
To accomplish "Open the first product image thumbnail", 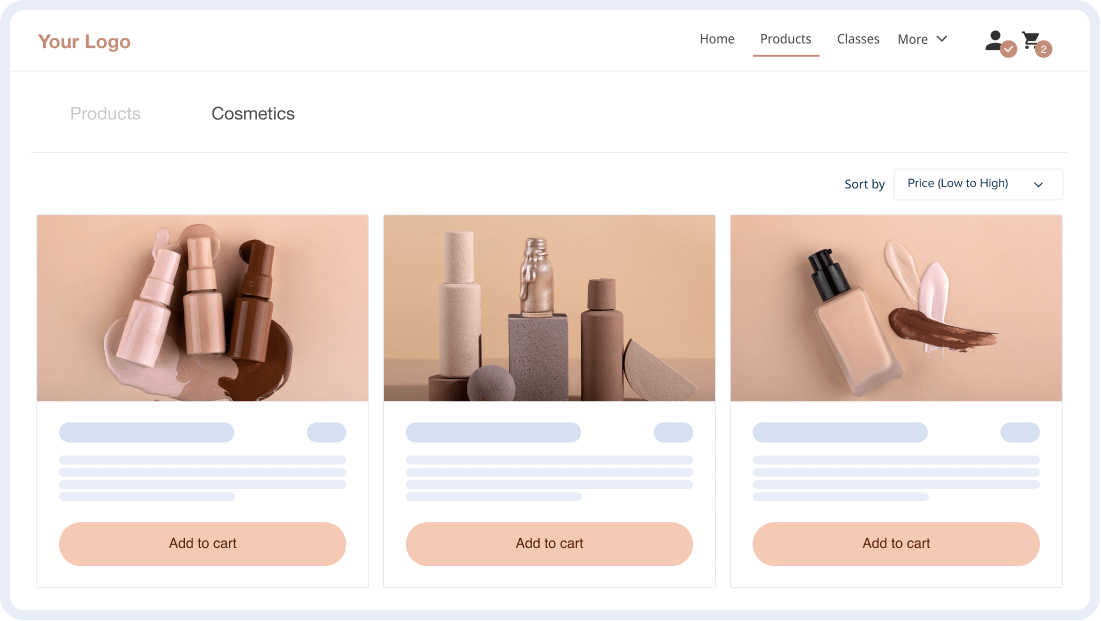I will (202, 307).
